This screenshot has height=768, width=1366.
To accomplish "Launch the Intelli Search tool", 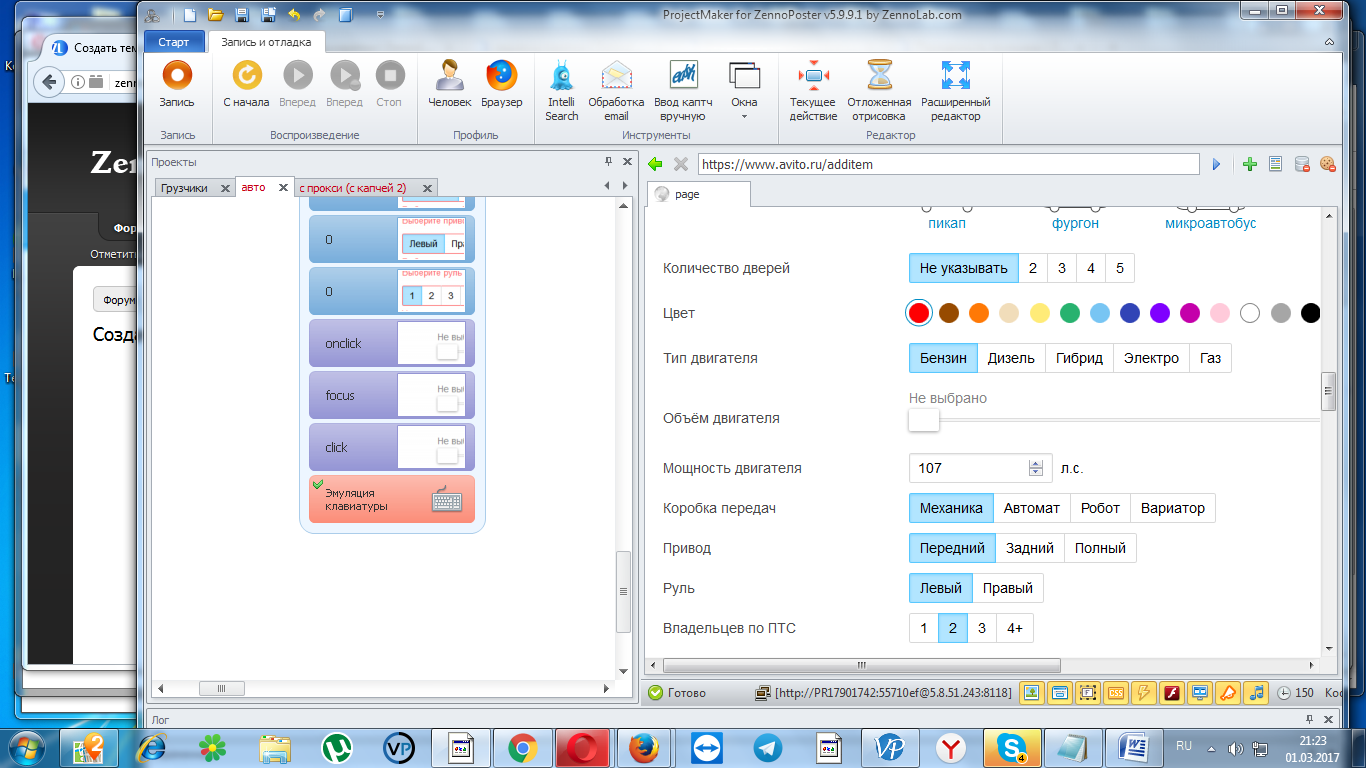I will pyautogui.click(x=561, y=91).
